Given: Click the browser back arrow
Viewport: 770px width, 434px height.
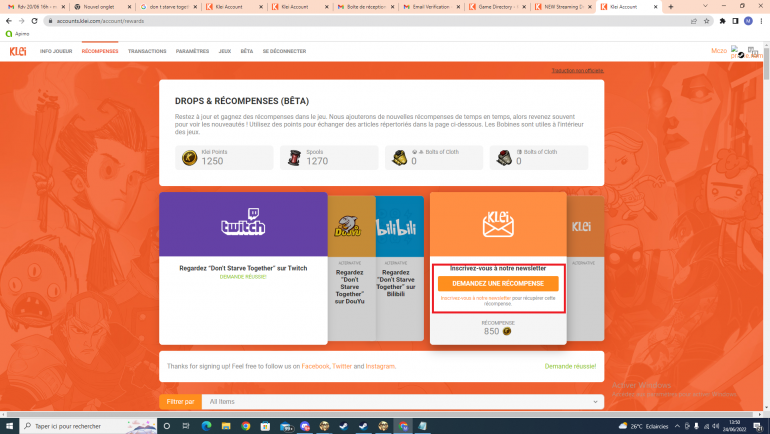Looking at the screenshot, I should (x=8, y=21).
